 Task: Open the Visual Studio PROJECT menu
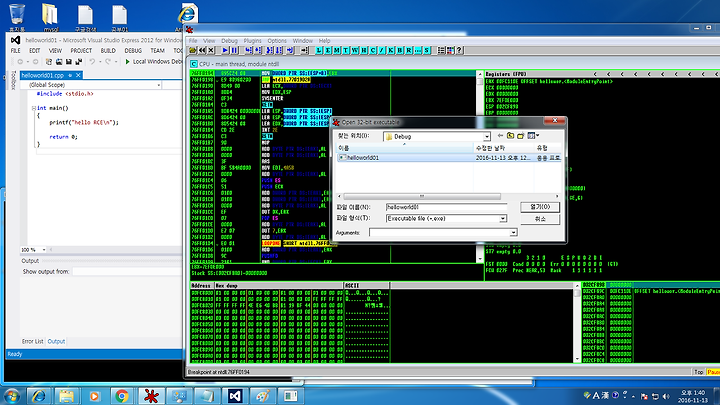point(81,51)
